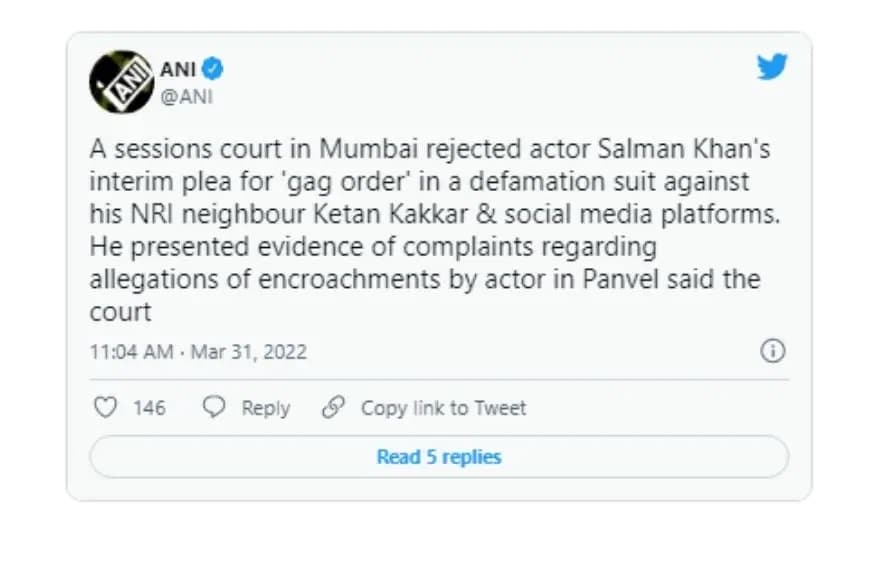The height and width of the screenshot is (583, 875).
Task: Like the tweet using the heart icon
Action: point(105,407)
